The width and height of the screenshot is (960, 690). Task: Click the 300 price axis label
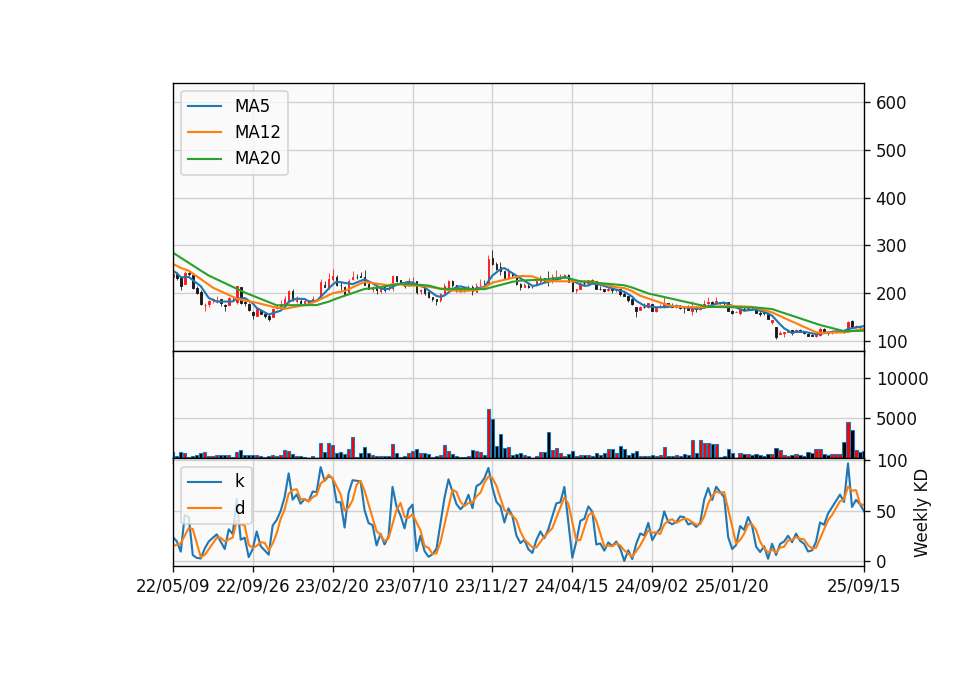click(891, 246)
